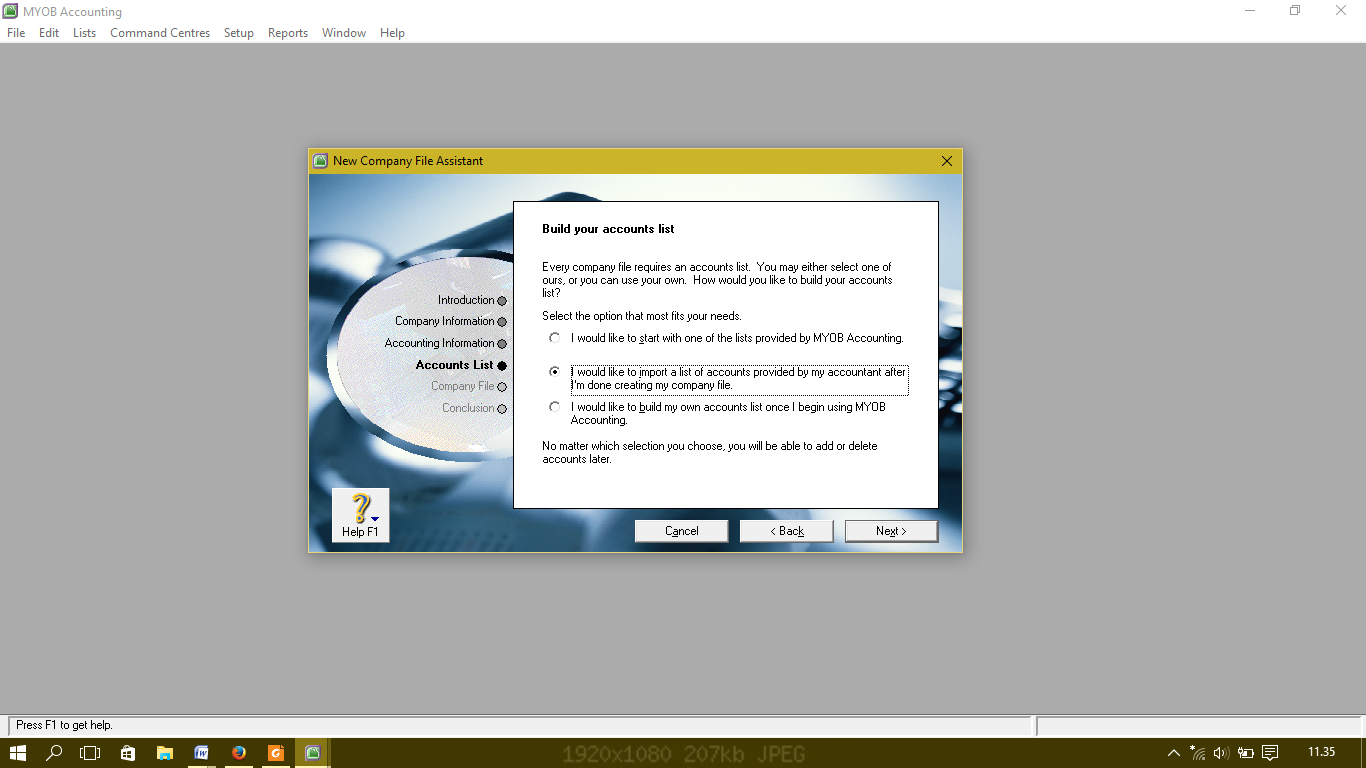Show hidden system tray icons
Viewport: 1366px width, 768px height.
click(1174, 753)
